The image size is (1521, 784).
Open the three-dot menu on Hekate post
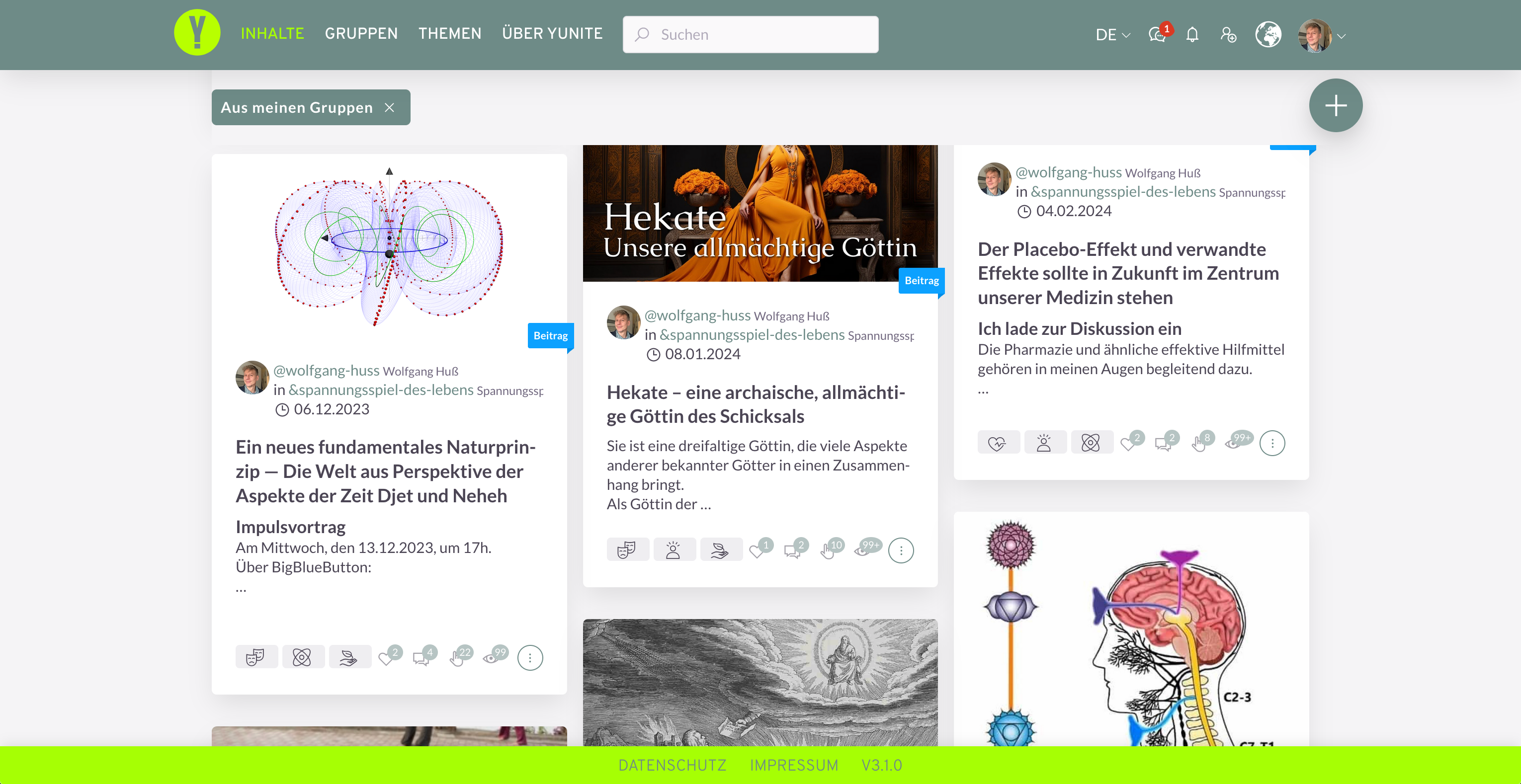pos(901,550)
